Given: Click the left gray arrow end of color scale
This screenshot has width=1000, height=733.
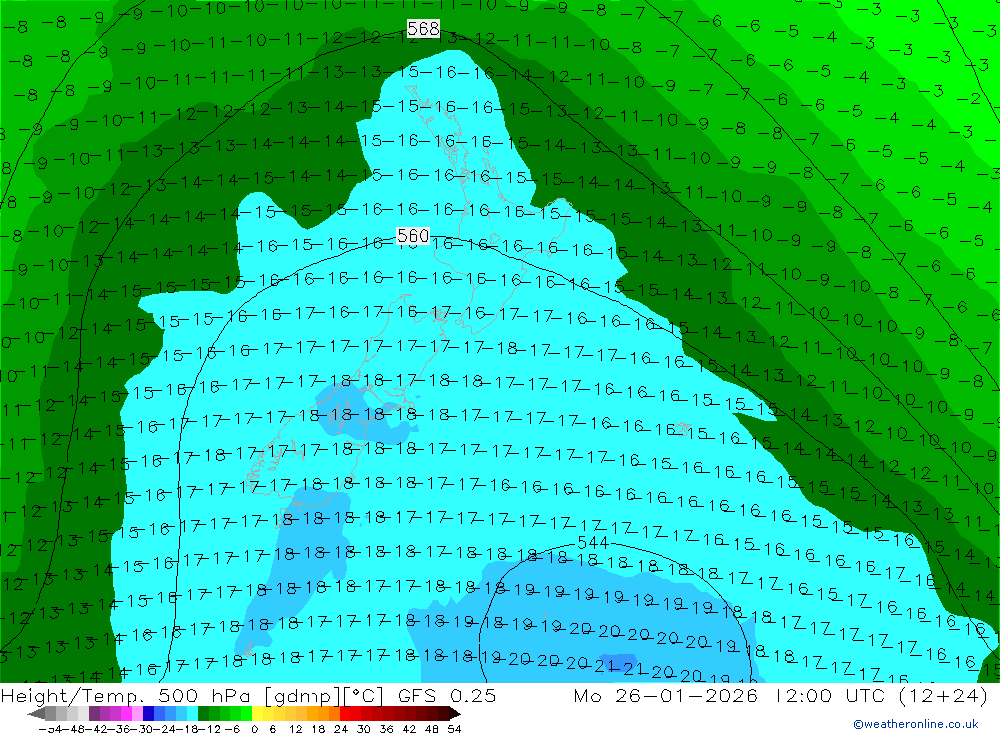Looking at the screenshot, I should 36,714.
